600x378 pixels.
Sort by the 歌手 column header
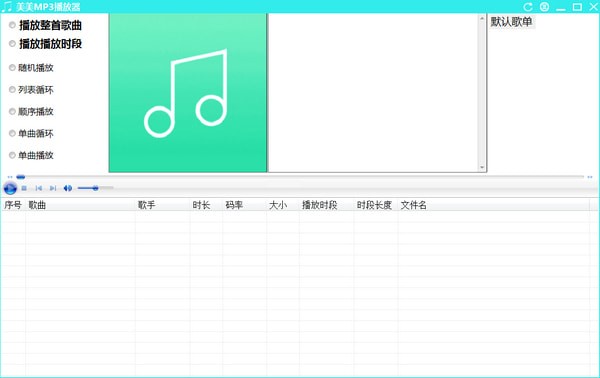click(162, 205)
